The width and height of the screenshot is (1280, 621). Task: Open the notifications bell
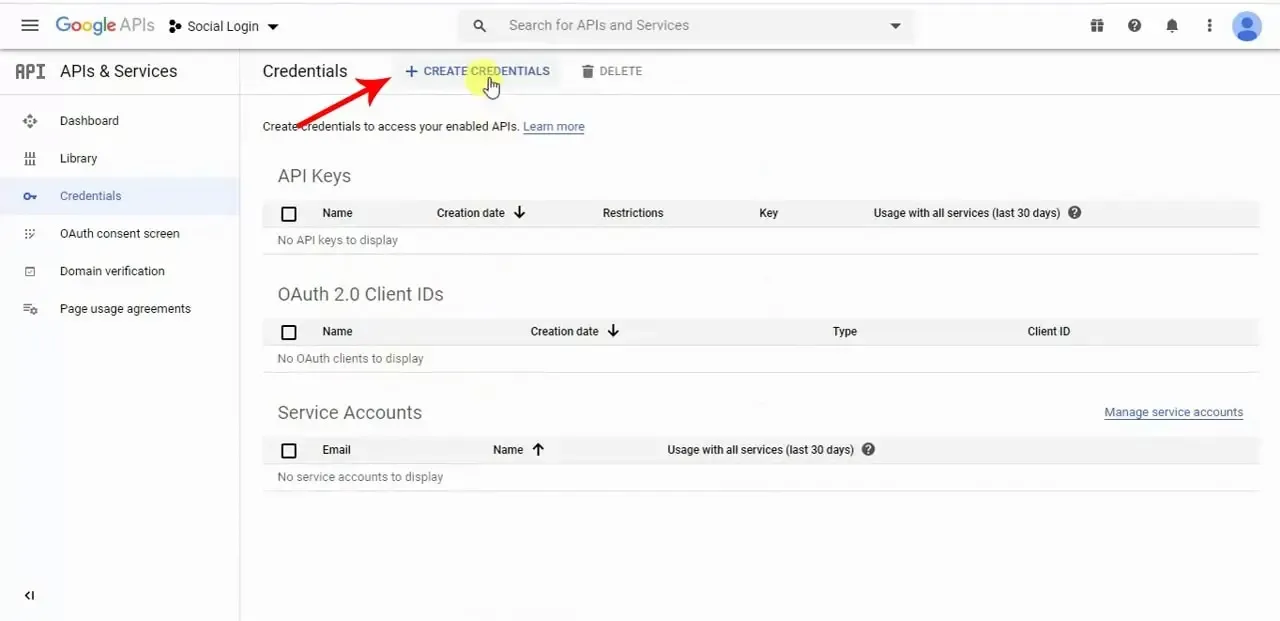1172,26
